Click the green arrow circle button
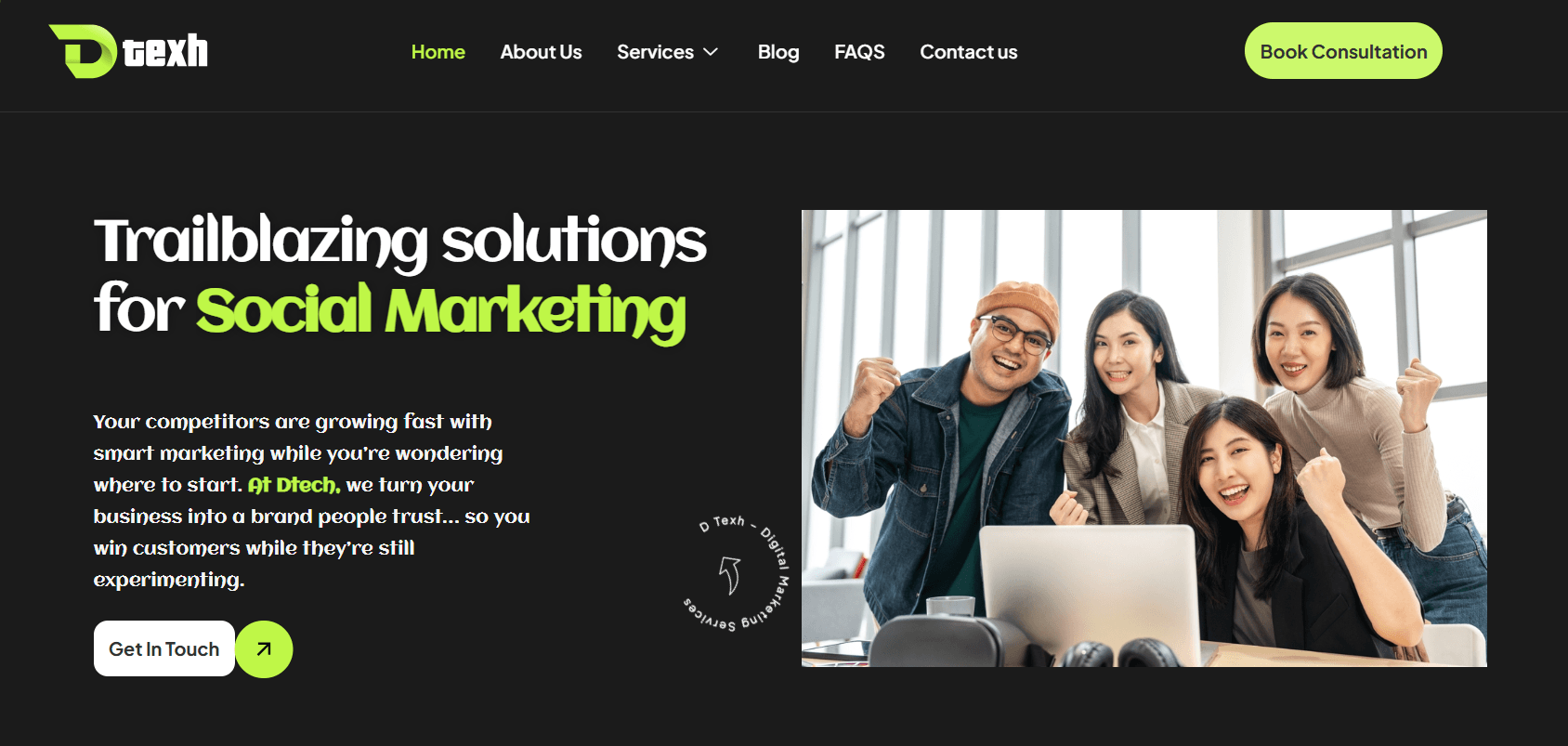 pos(264,648)
